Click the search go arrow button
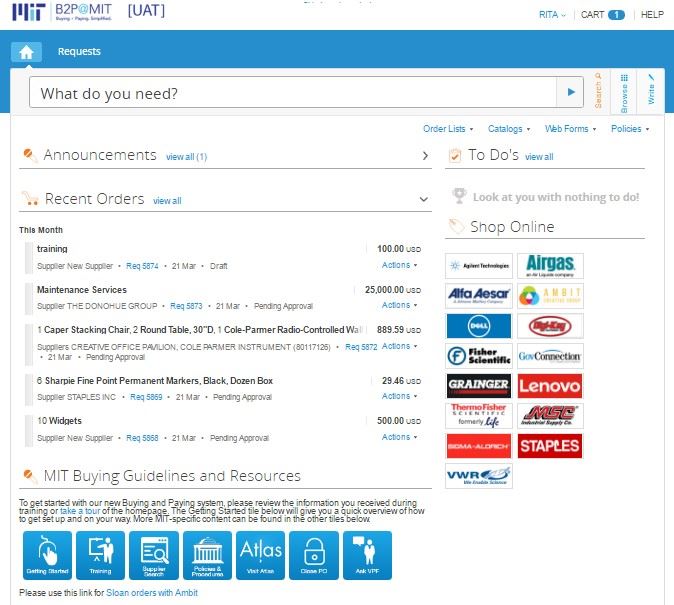The height and width of the screenshot is (605, 674). coord(570,93)
